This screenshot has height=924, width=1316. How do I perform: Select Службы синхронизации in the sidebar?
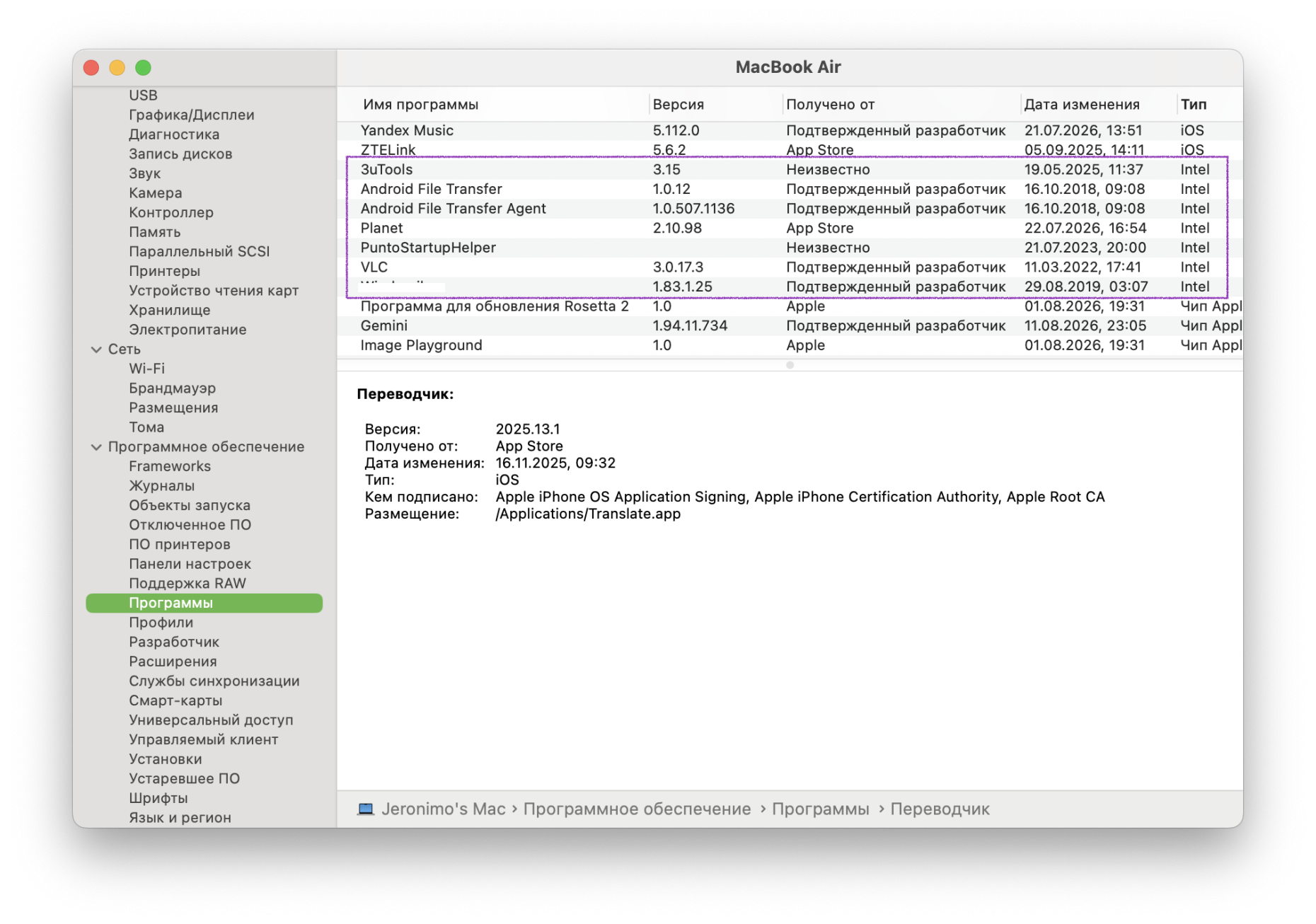pyautogui.click(x=214, y=681)
